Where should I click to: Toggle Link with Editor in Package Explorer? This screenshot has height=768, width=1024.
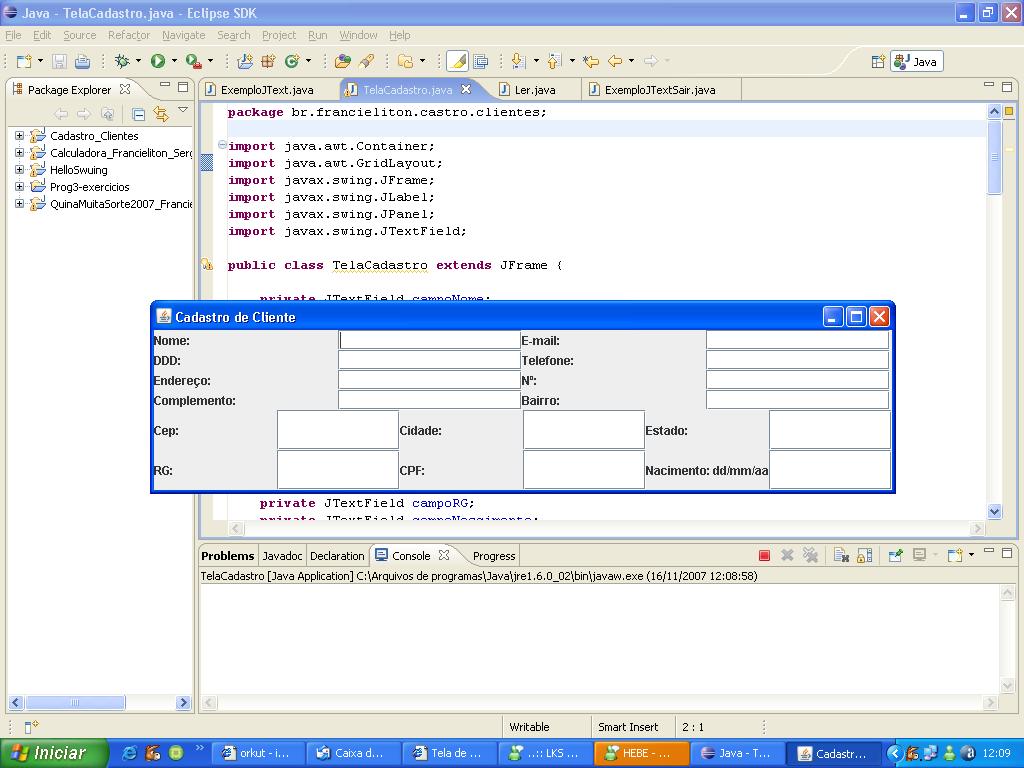click(161, 114)
